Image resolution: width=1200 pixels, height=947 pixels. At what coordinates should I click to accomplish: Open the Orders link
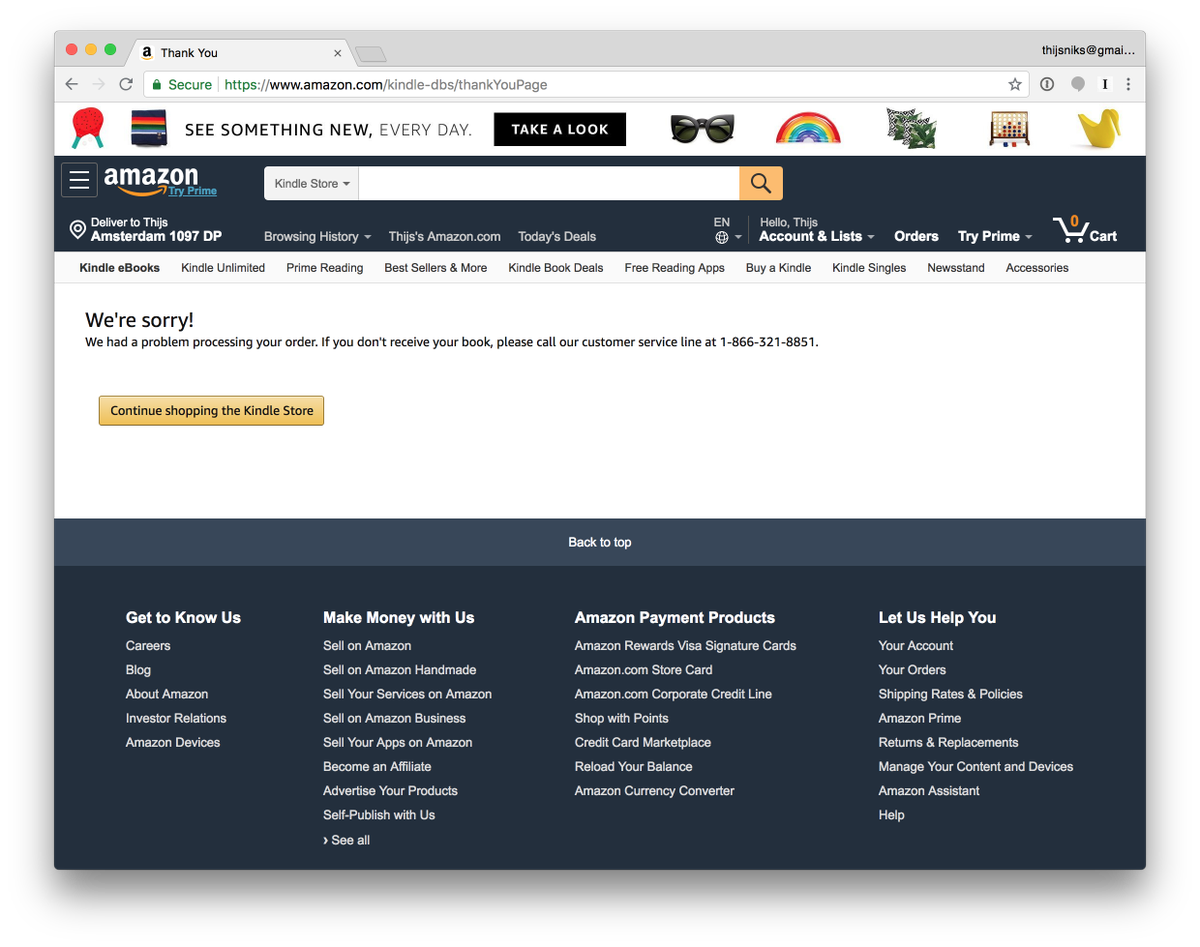(x=916, y=237)
